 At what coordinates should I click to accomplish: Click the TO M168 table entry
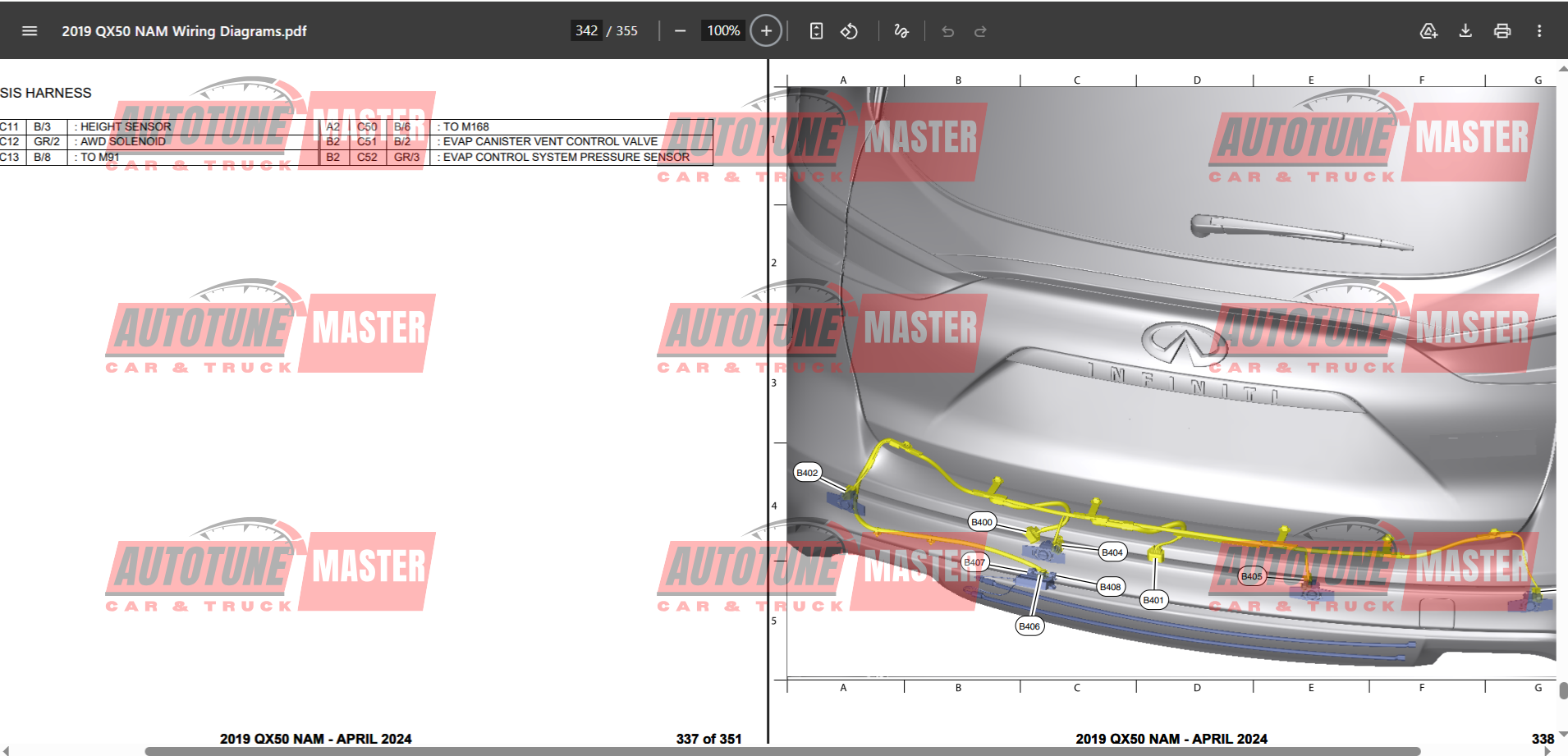(465, 126)
